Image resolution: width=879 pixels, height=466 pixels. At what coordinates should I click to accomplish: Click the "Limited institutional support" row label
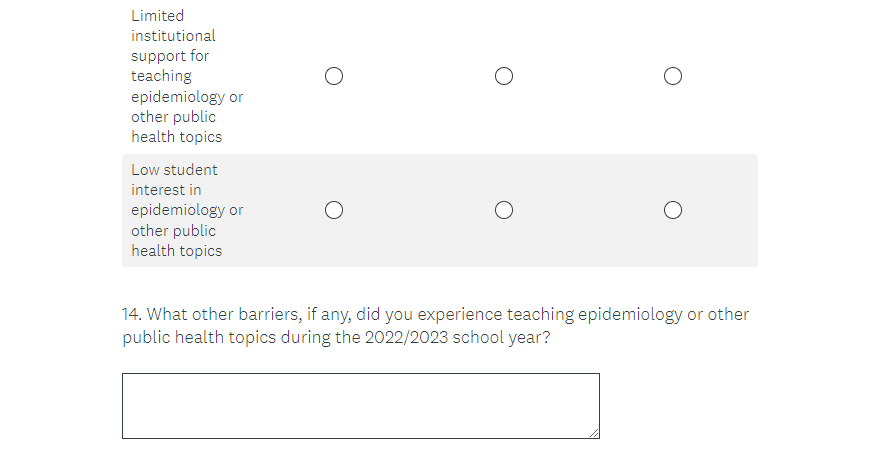tap(187, 76)
